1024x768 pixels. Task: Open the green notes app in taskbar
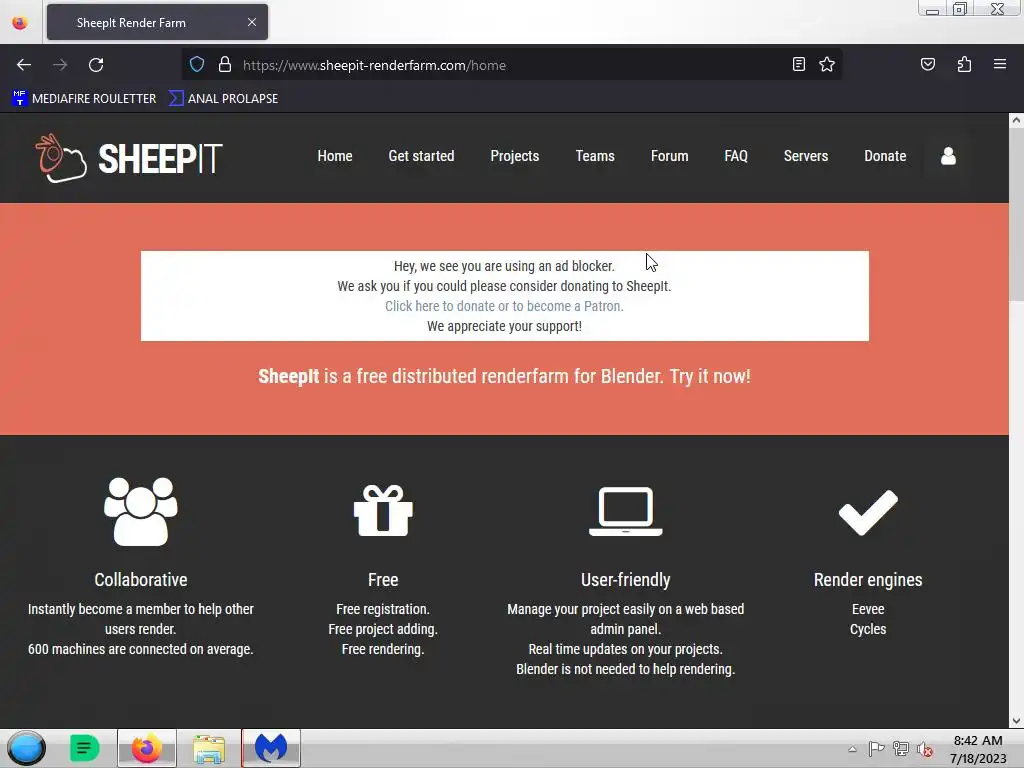84,748
